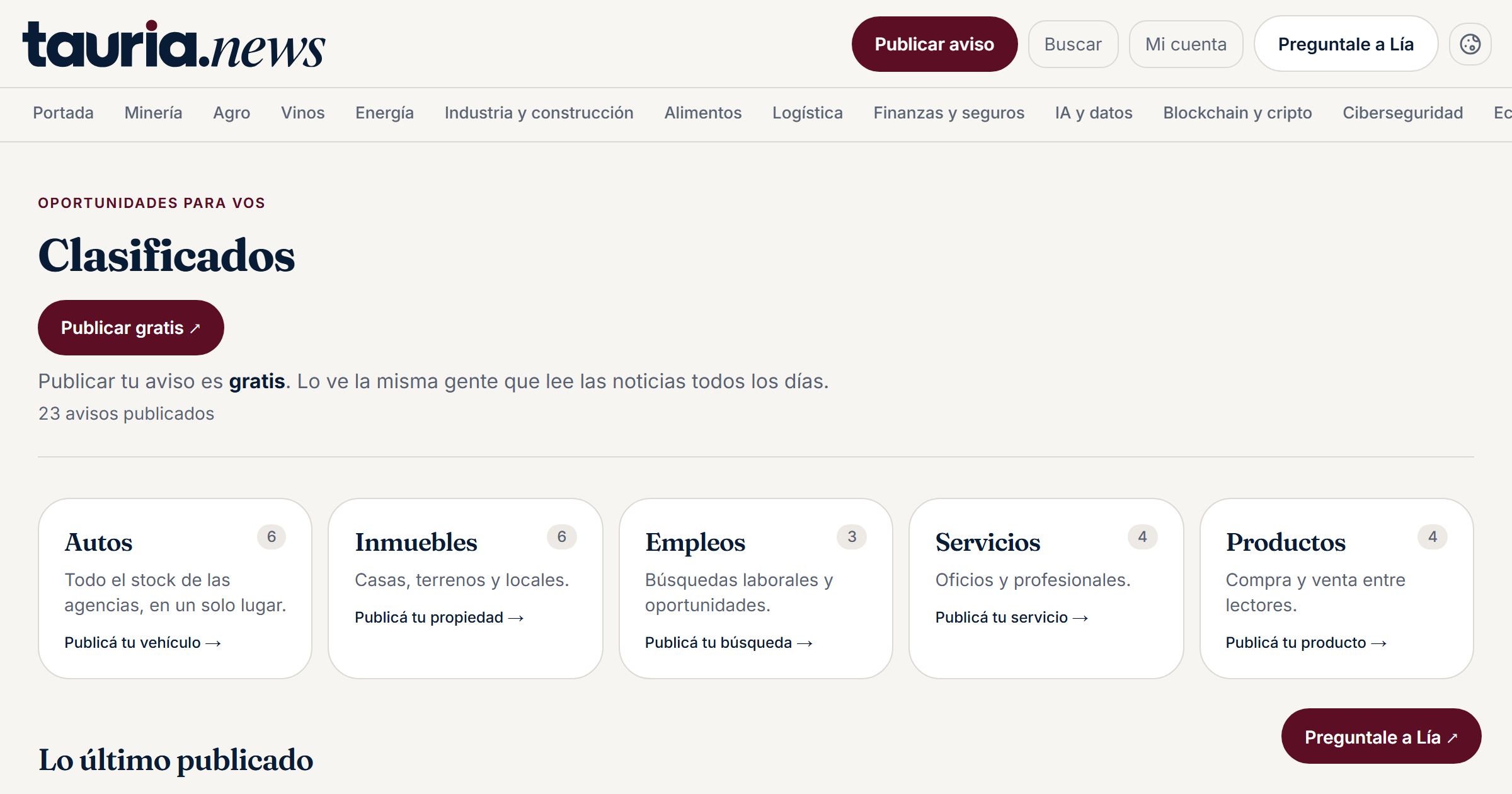The width and height of the screenshot is (1512, 794).
Task: Open IA y datos section
Action: click(1094, 113)
